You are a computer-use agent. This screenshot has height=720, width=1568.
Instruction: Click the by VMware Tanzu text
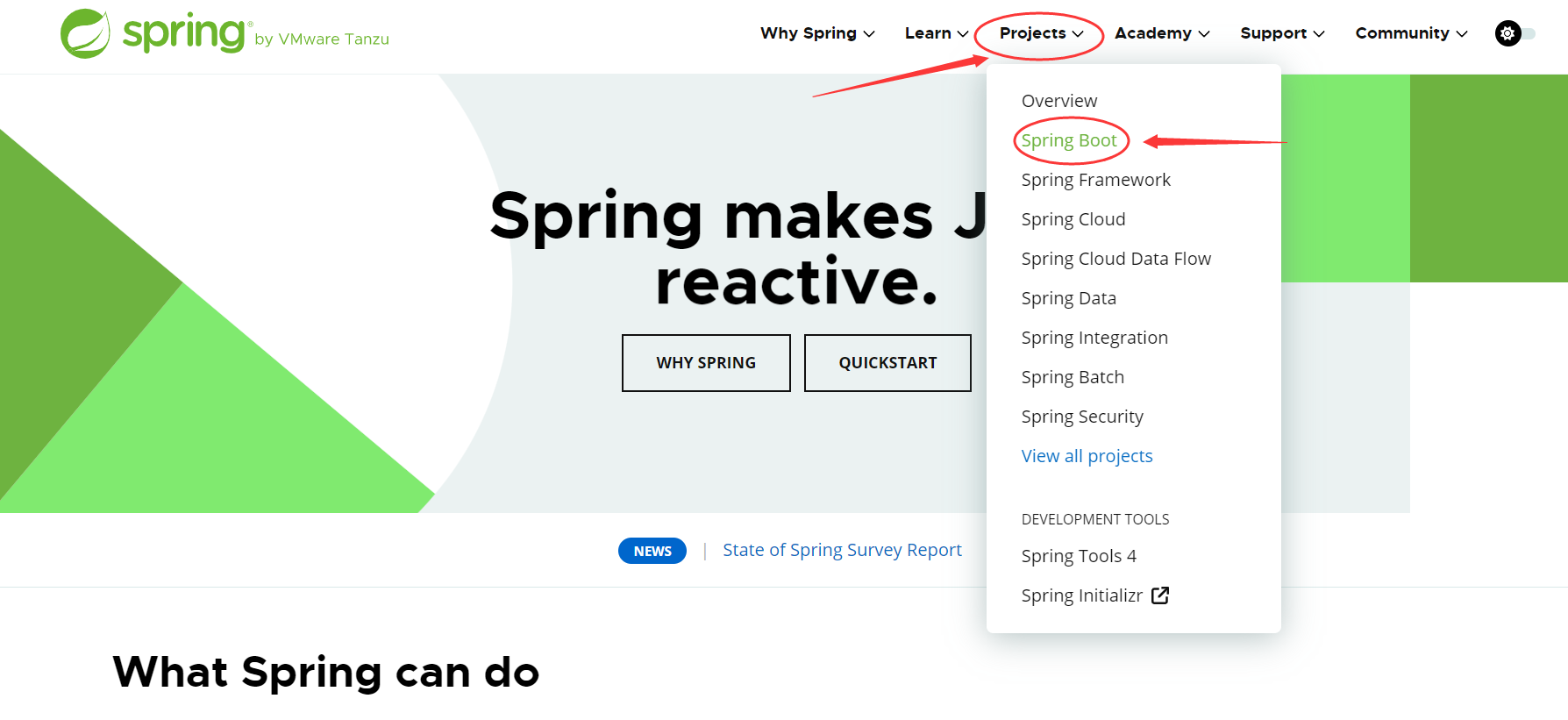pyautogui.click(x=322, y=39)
